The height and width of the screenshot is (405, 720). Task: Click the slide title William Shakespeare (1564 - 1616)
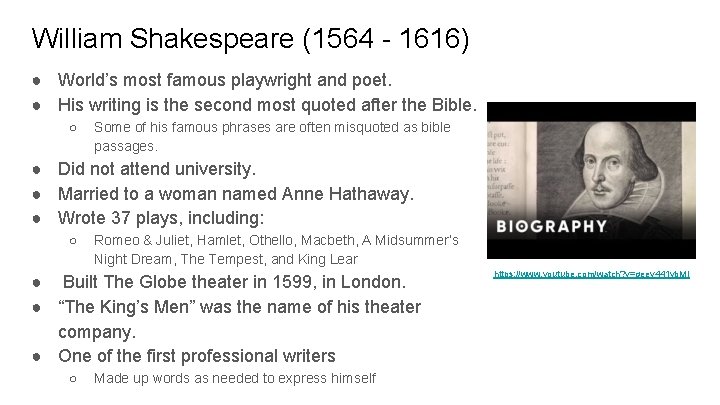click(x=251, y=38)
